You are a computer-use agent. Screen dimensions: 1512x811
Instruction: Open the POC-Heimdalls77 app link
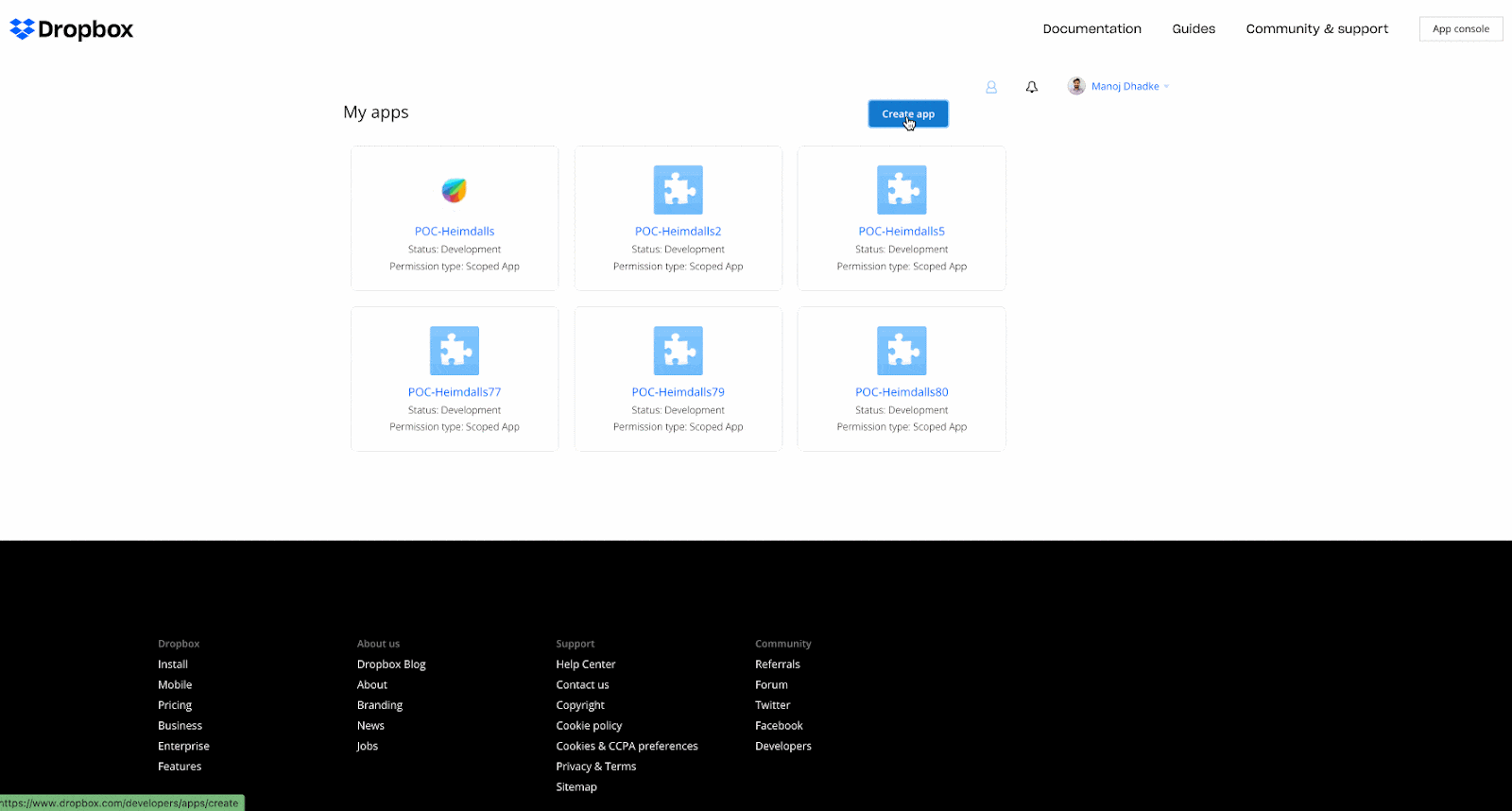coord(455,392)
